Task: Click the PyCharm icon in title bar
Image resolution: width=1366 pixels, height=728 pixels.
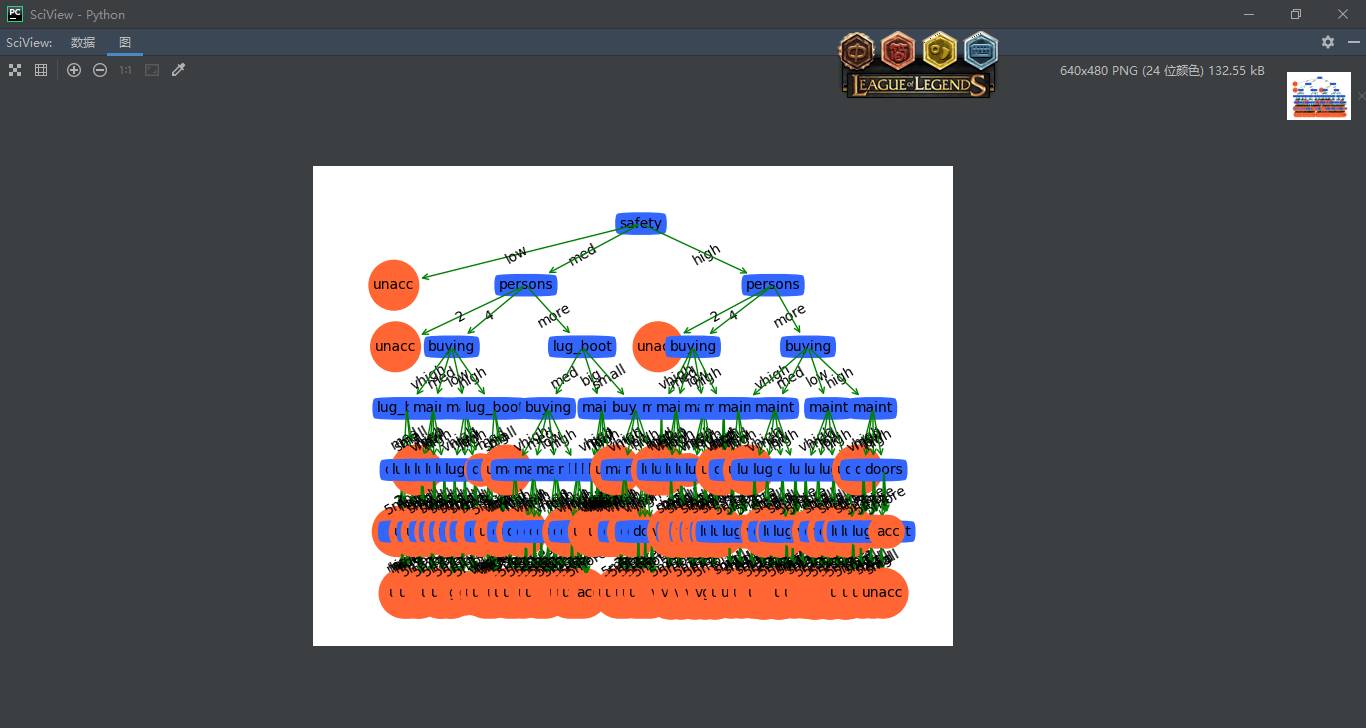Action: 15,14
